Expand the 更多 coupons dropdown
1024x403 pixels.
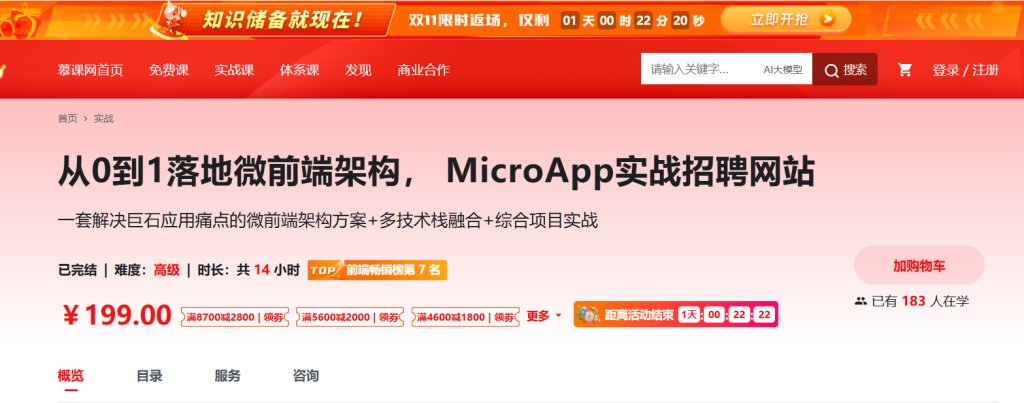point(544,316)
